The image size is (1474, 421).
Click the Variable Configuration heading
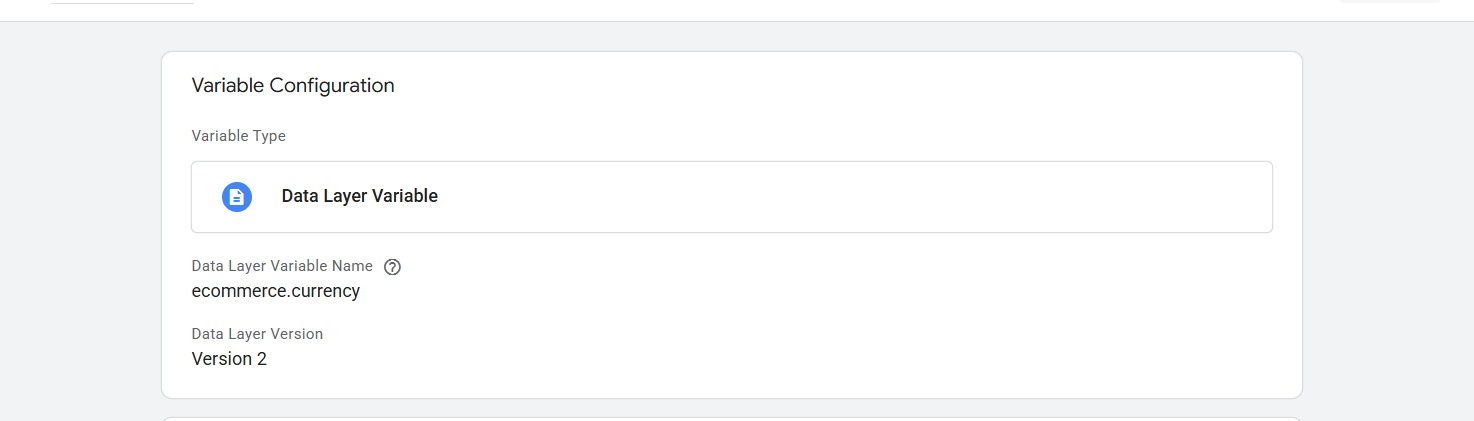[x=293, y=86]
